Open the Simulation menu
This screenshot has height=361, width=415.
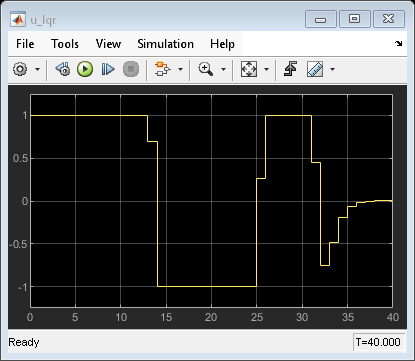165,44
